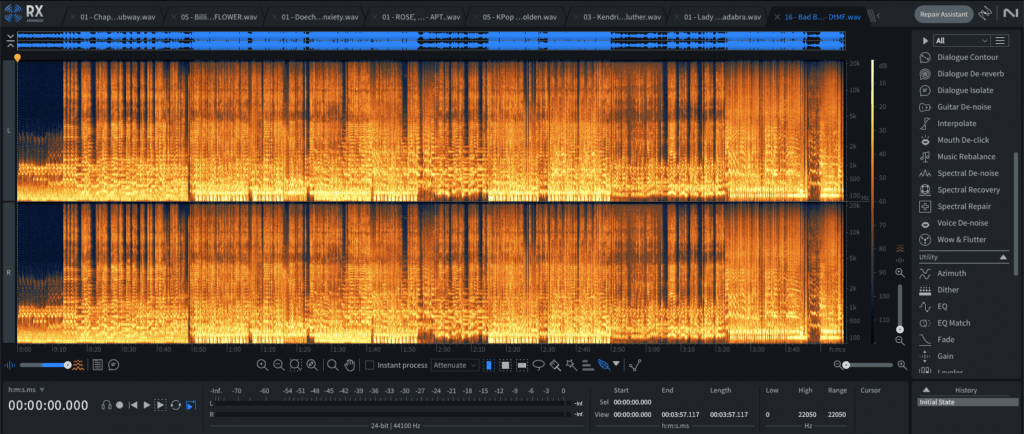
Task: Click zoom to selection icon
Action: pos(295,365)
